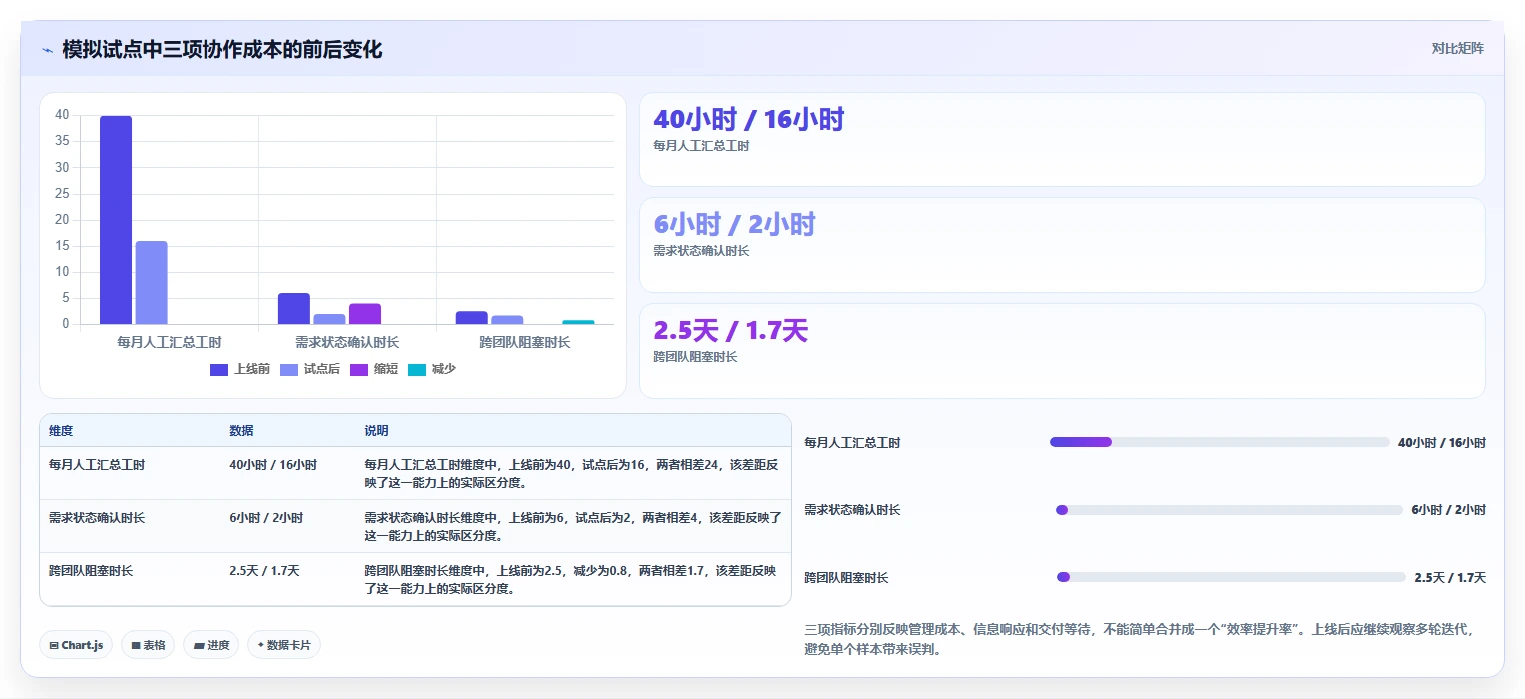Click the 跨团队阻塞时长 progress bar
Viewport: 1525px width, 699px height.
point(1231,577)
